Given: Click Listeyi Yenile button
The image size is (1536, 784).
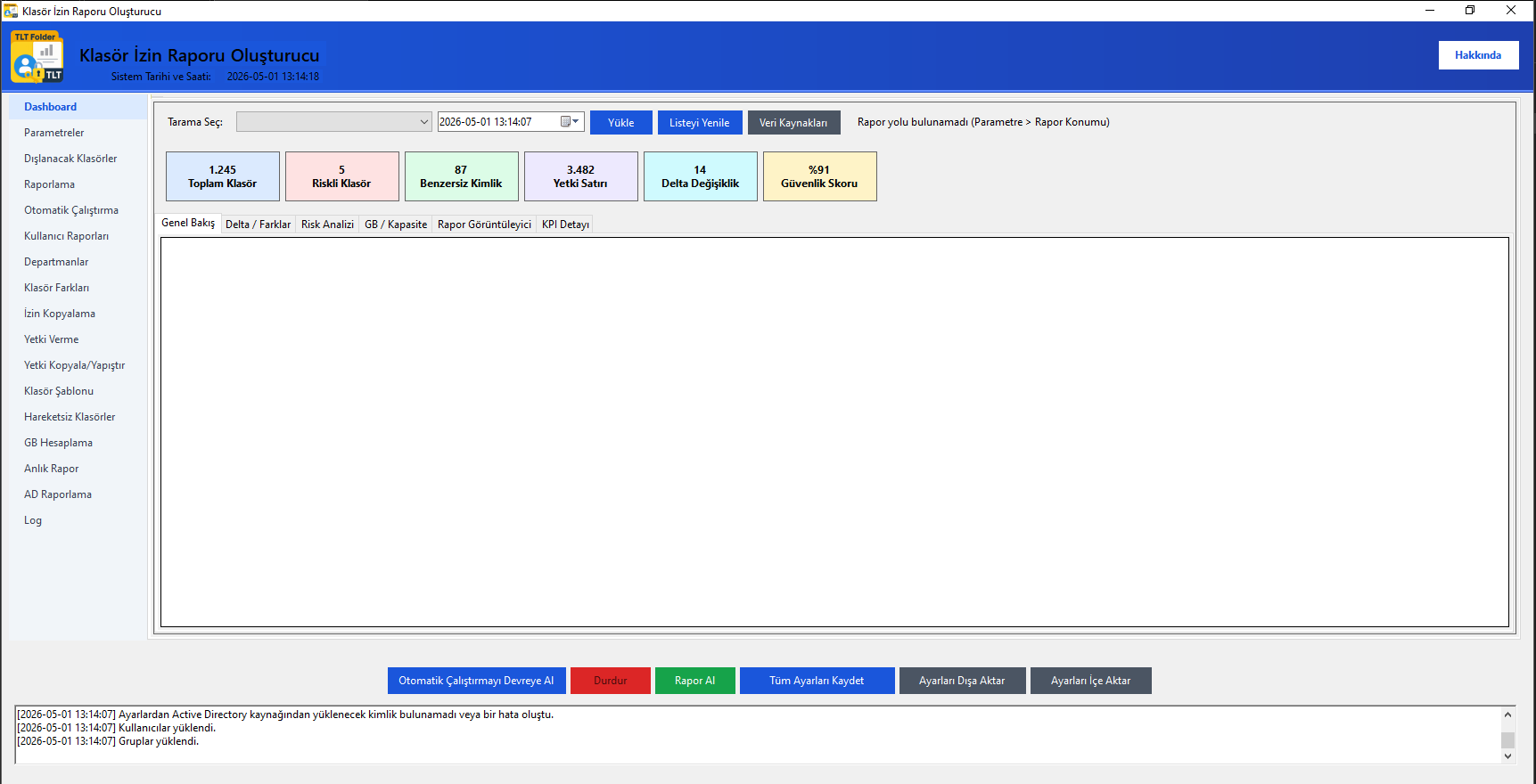Looking at the screenshot, I should [700, 123].
